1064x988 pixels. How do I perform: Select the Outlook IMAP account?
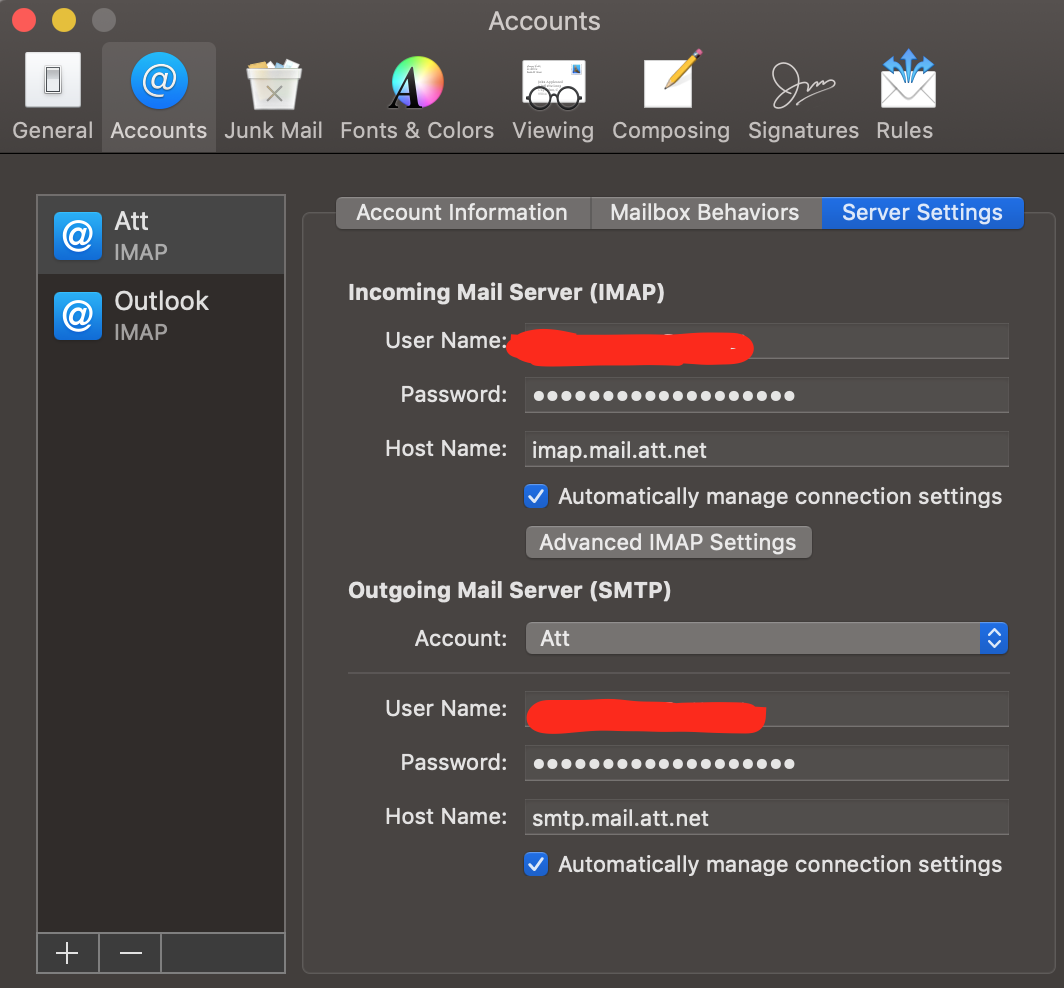(161, 316)
